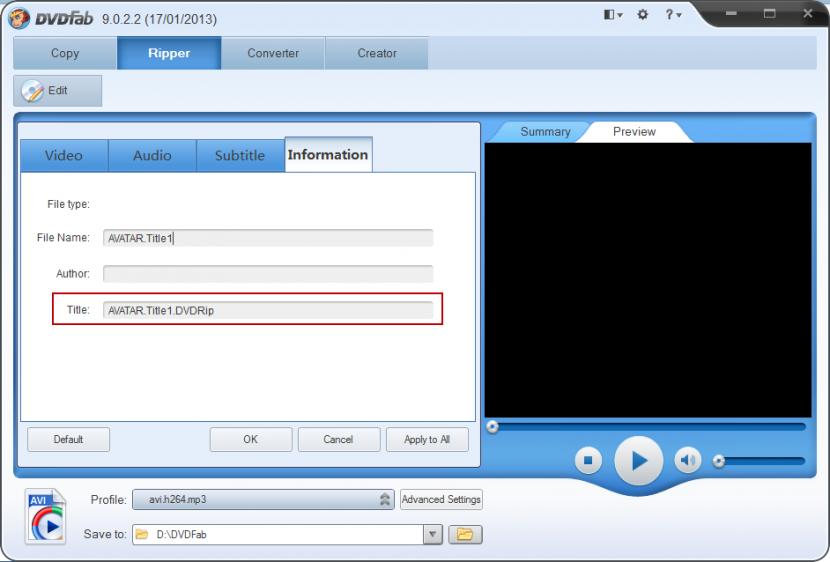Maximize the DVDFab window

click(x=769, y=13)
